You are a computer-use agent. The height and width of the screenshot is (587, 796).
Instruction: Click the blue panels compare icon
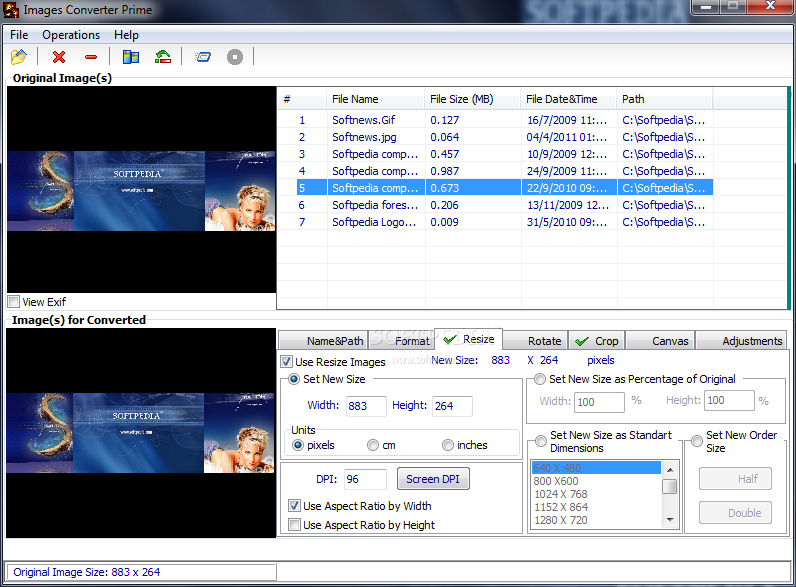point(130,56)
